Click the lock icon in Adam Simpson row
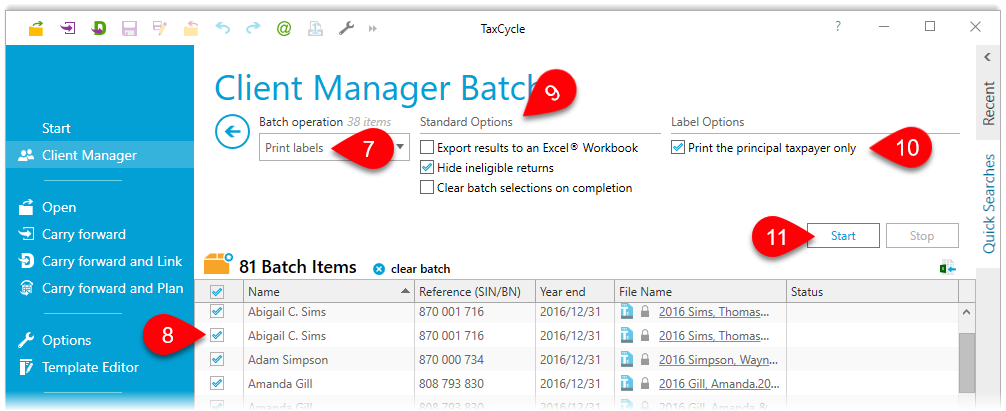 pos(645,360)
